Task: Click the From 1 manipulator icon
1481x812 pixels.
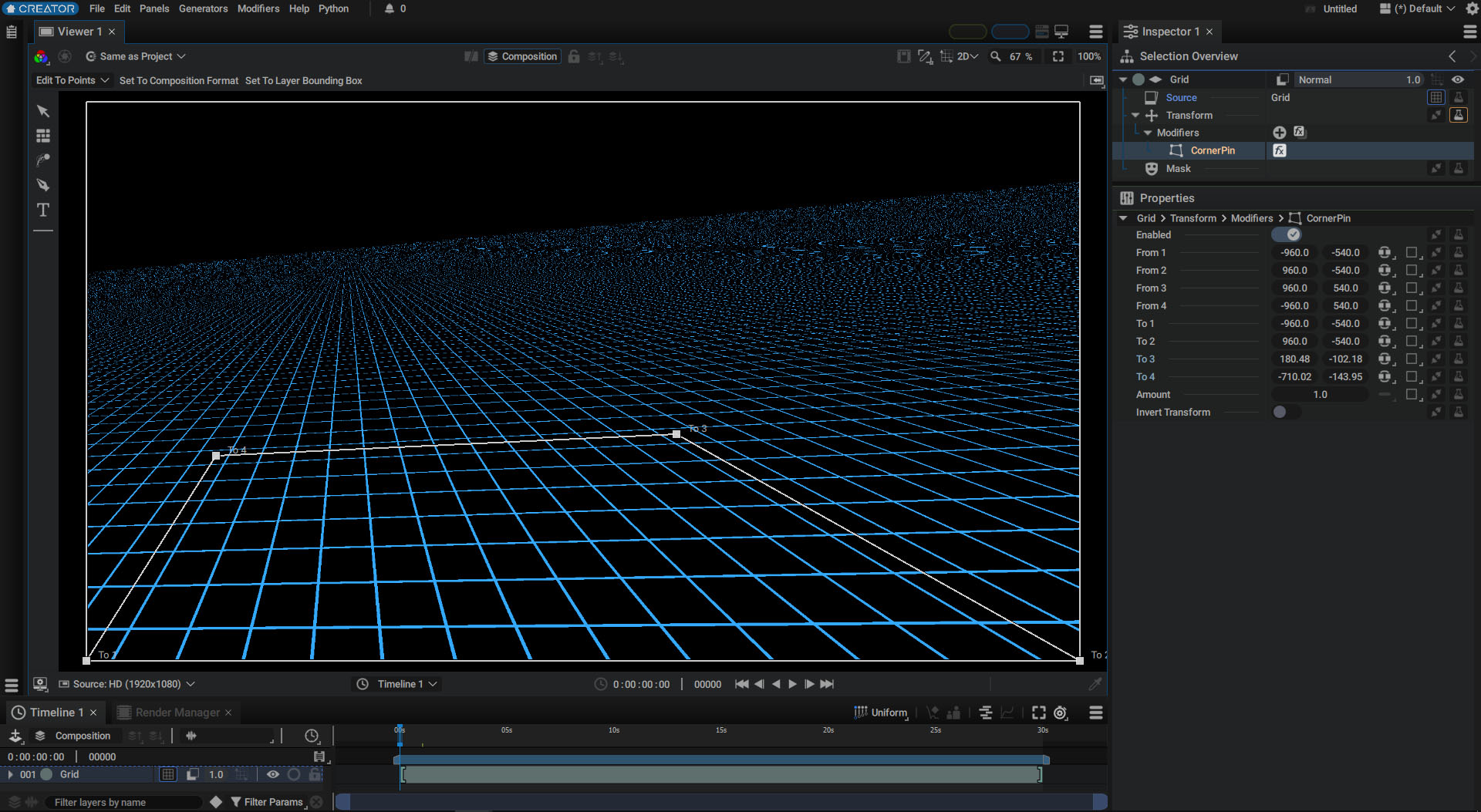Action: click(1385, 253)
